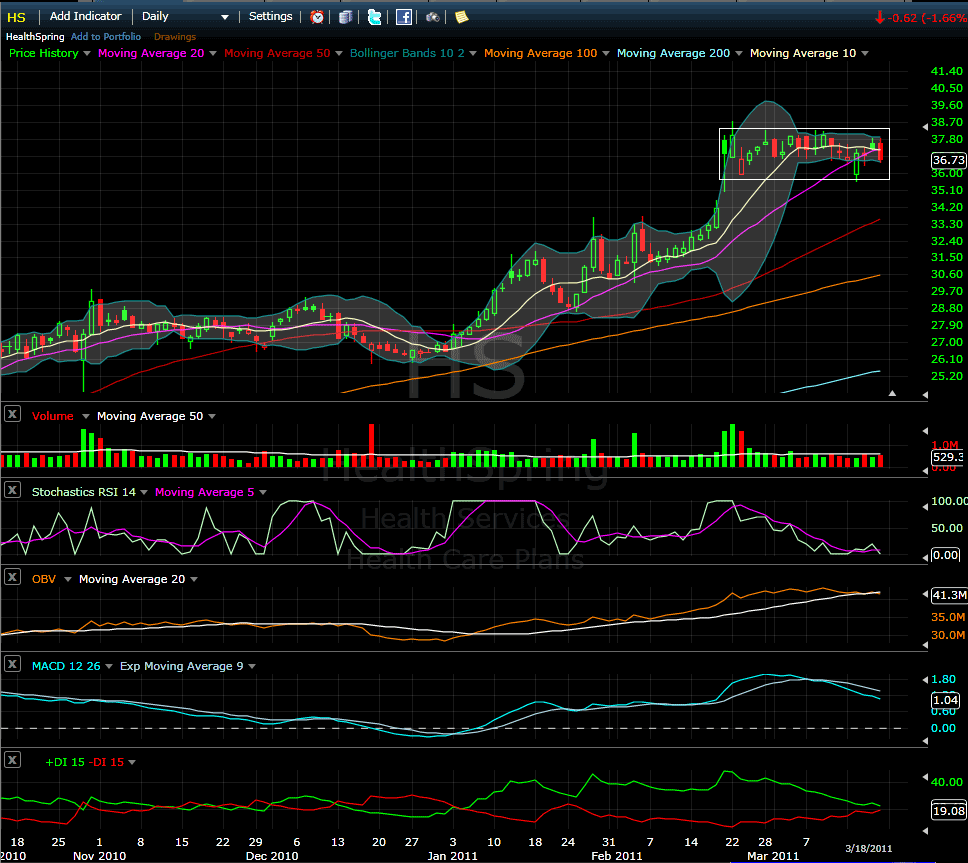Open the alarm clock alert icon
The image size is (968, 863).
click(x=317, y=17)
